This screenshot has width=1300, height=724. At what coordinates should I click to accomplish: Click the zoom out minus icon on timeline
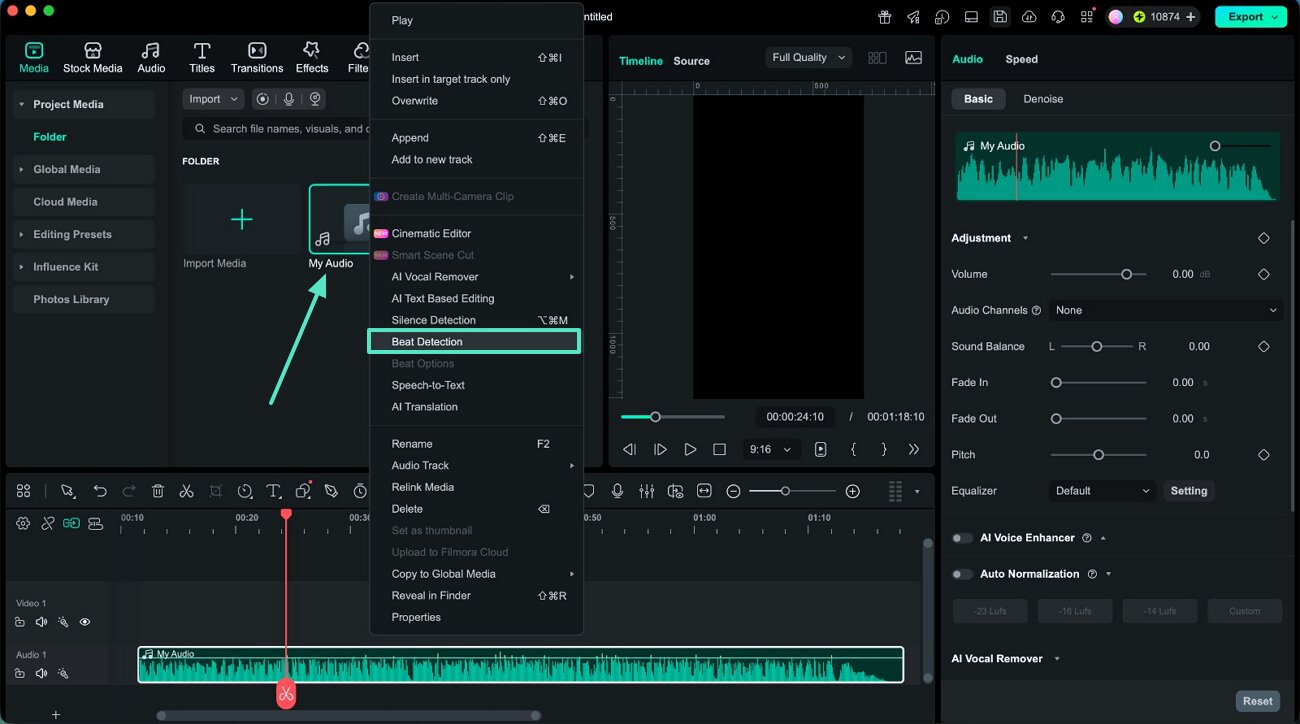click(x=733, y=491)
